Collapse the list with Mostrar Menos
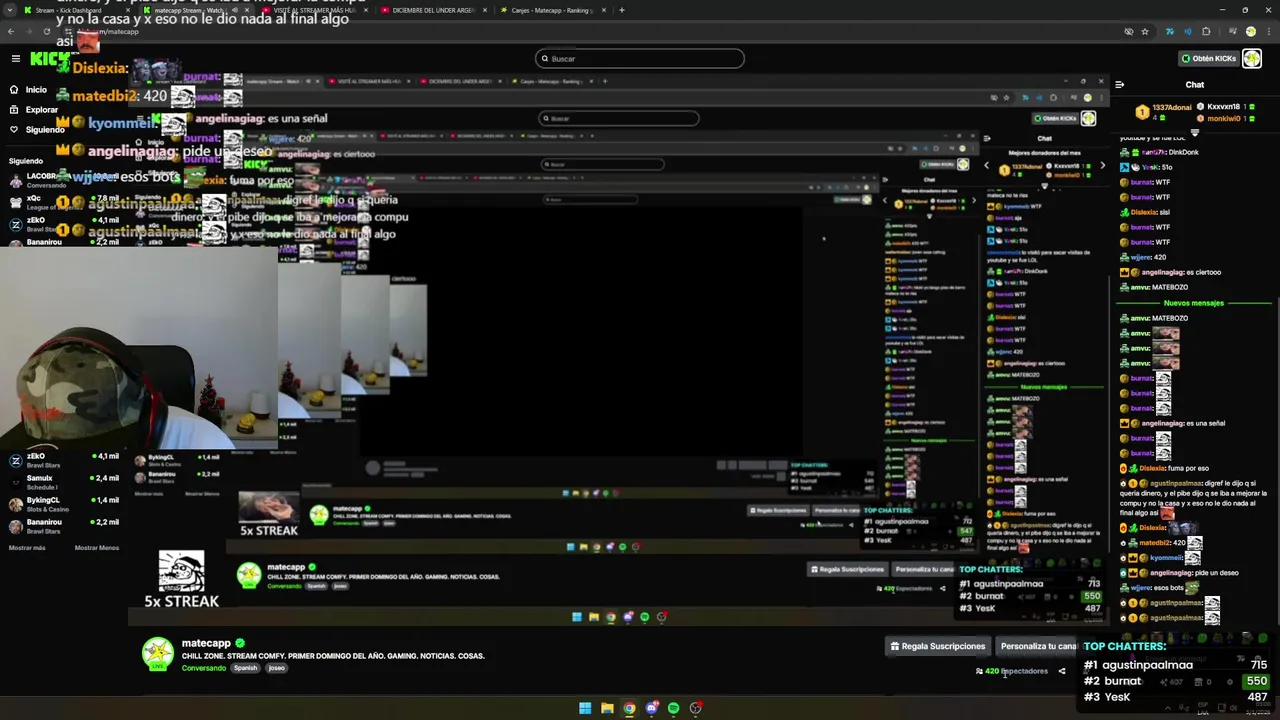 (97, 548)
